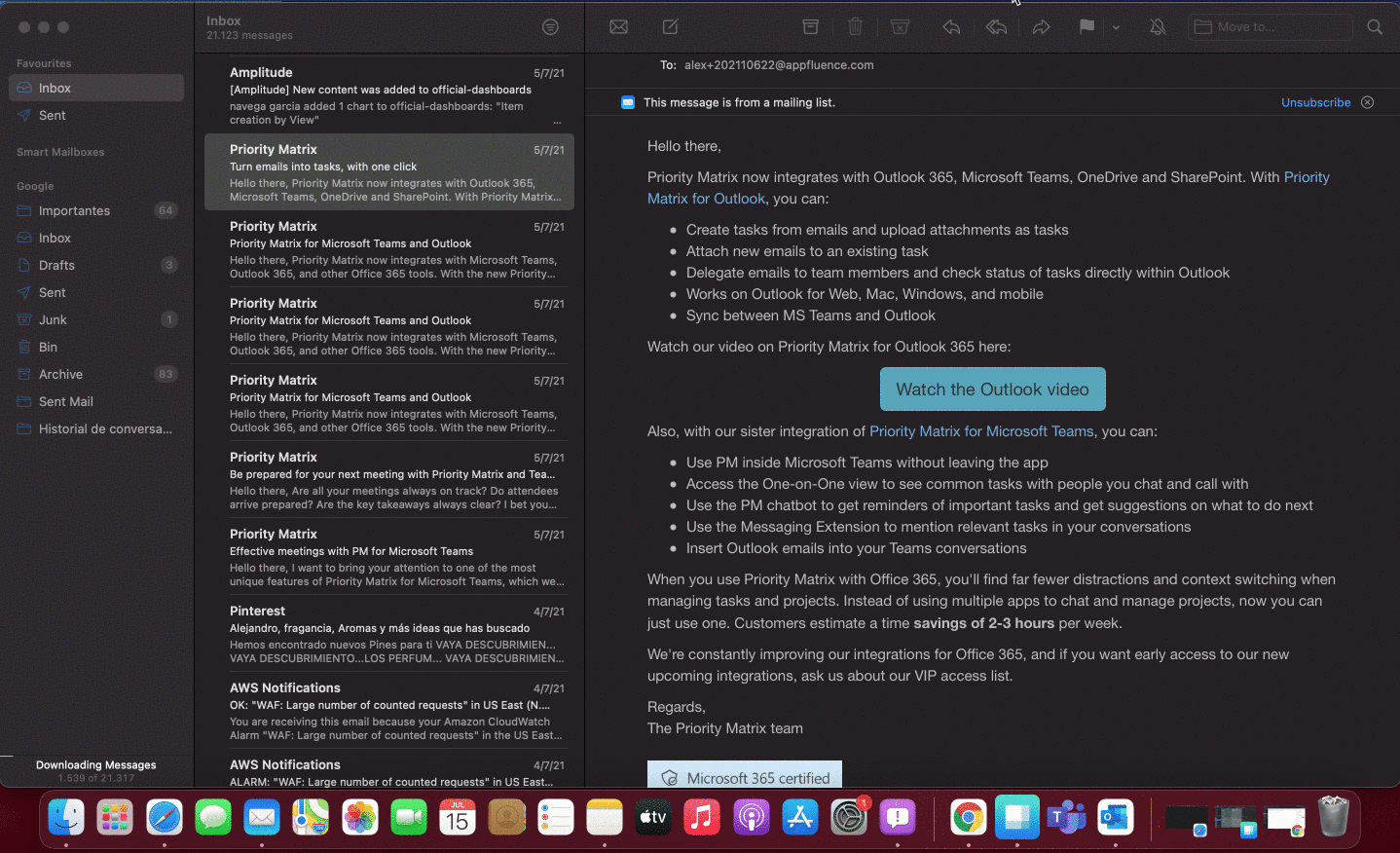Open the Drafts mailbox
1400x853 pixels.
[96, 265]
